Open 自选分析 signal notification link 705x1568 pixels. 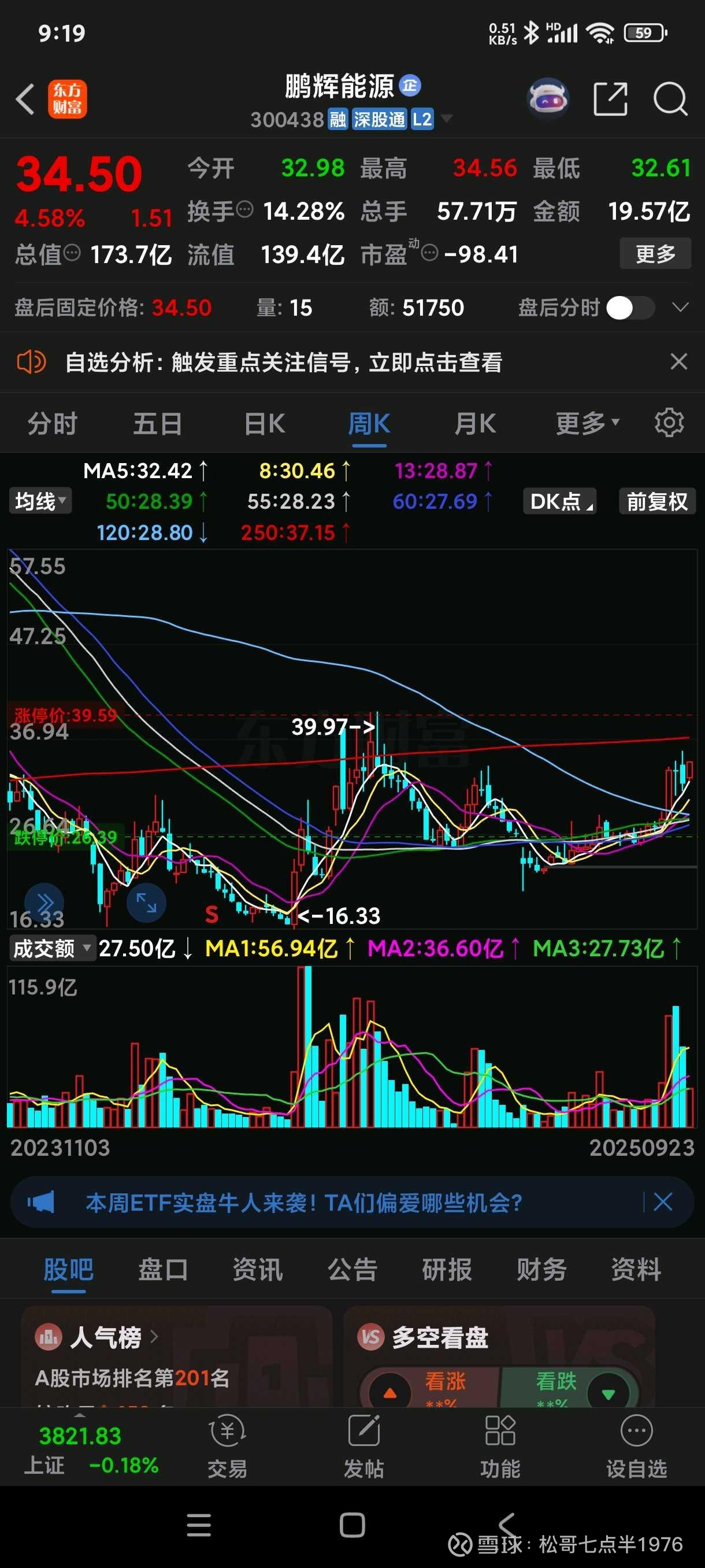[284, 362]
